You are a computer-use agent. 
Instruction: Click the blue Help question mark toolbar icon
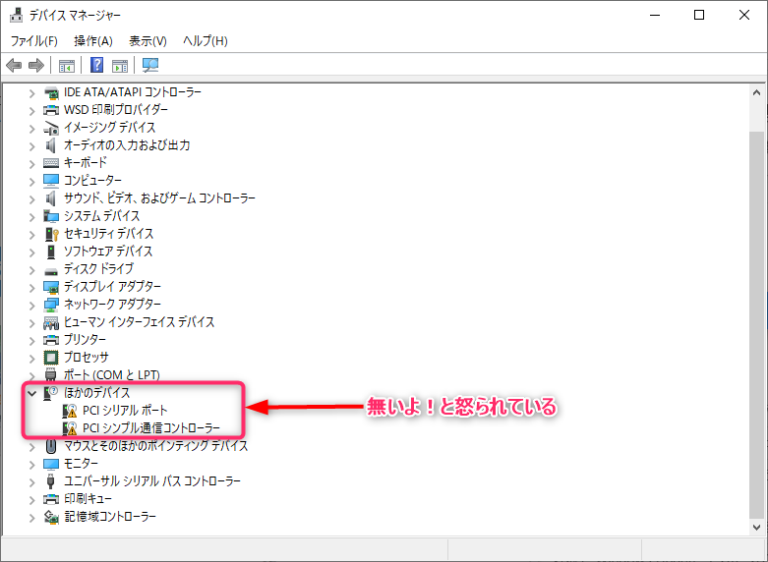tap(97, 66)
